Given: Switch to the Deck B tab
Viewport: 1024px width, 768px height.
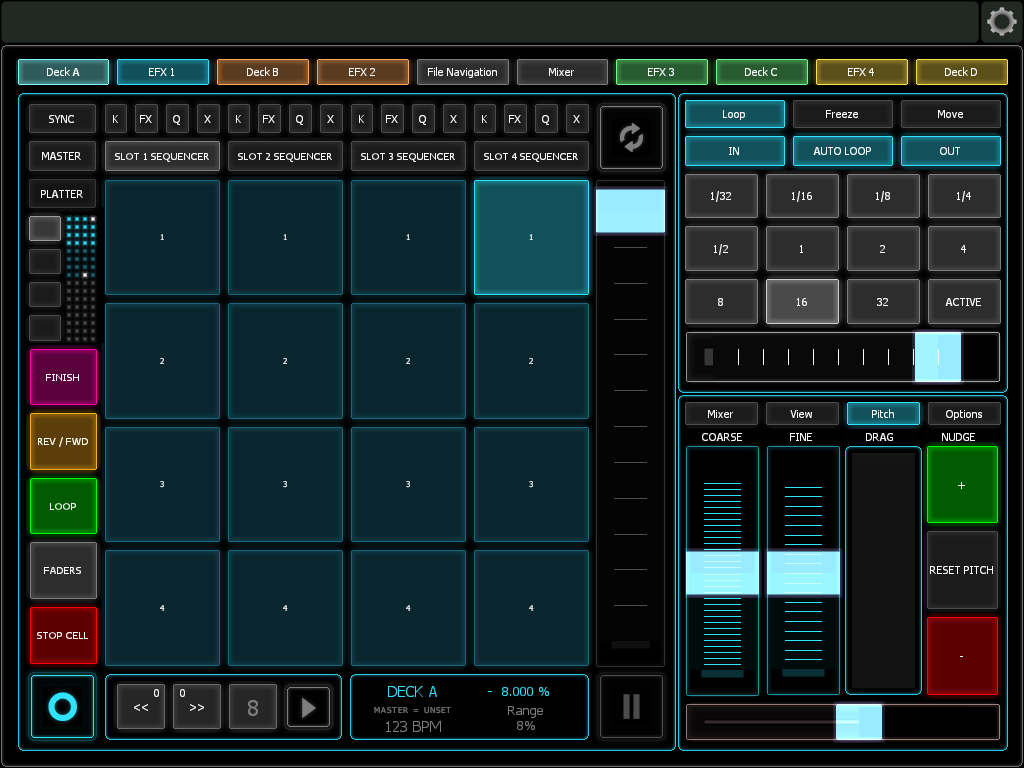Looking at the screenshot, I should click(262, 71).
